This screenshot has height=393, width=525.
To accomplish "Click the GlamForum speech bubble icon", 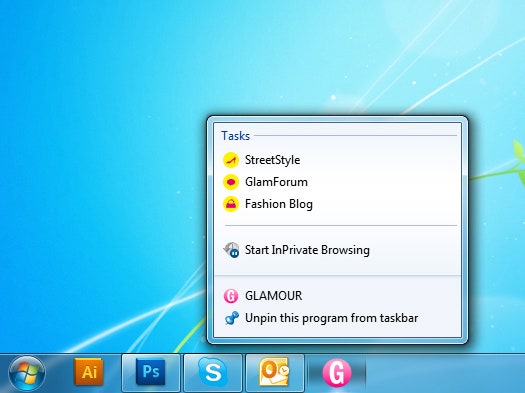I will coord(231,182).
